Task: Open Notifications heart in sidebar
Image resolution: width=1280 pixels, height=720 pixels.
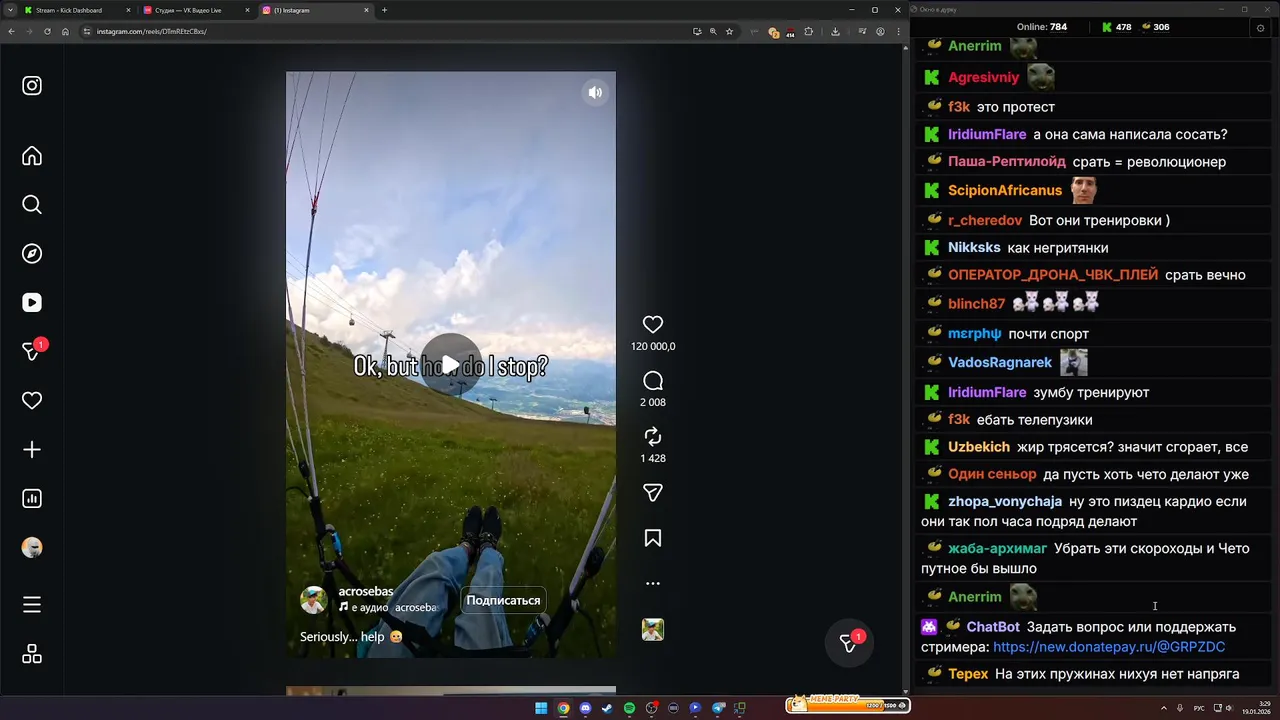Action: 32,401
